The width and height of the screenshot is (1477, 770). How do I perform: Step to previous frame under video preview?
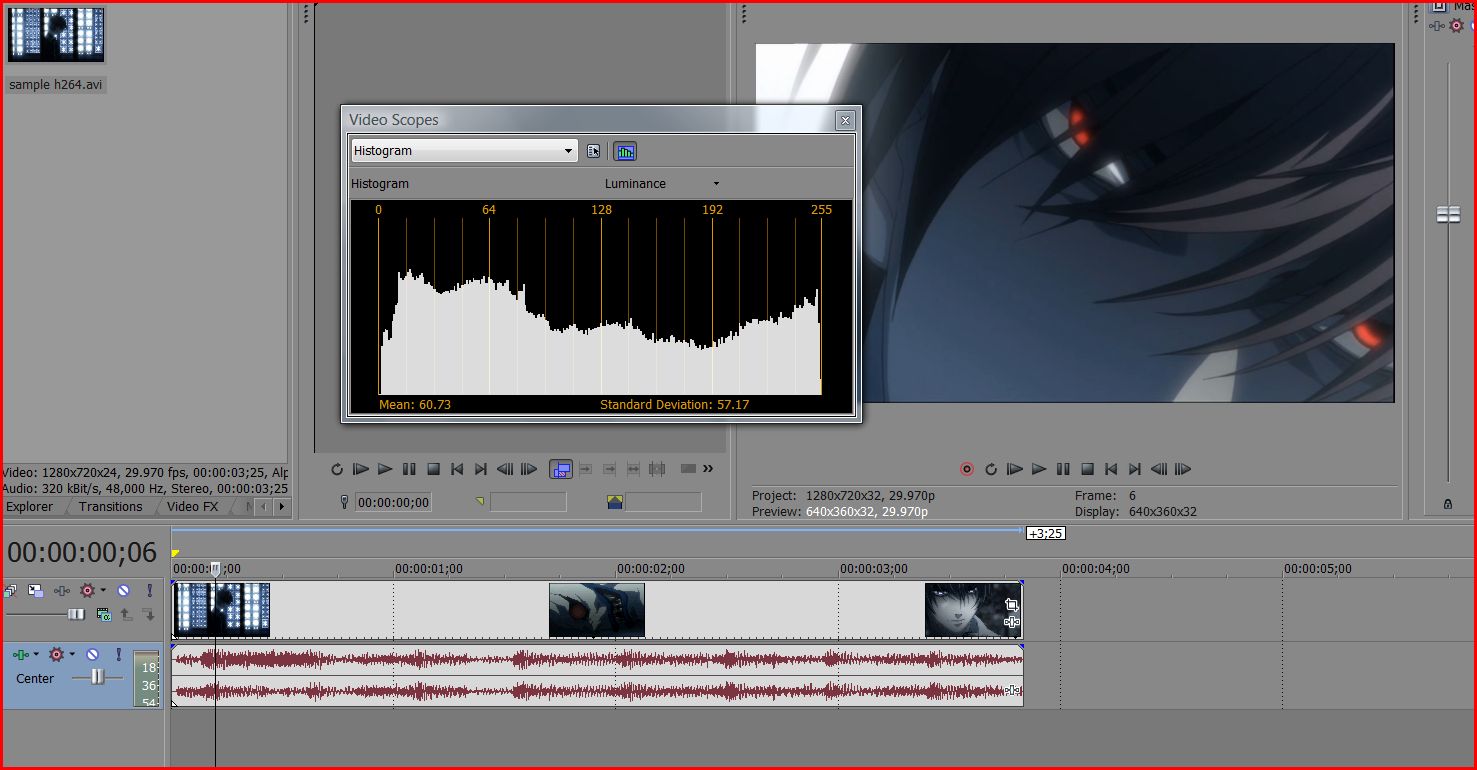[1159, 469]
